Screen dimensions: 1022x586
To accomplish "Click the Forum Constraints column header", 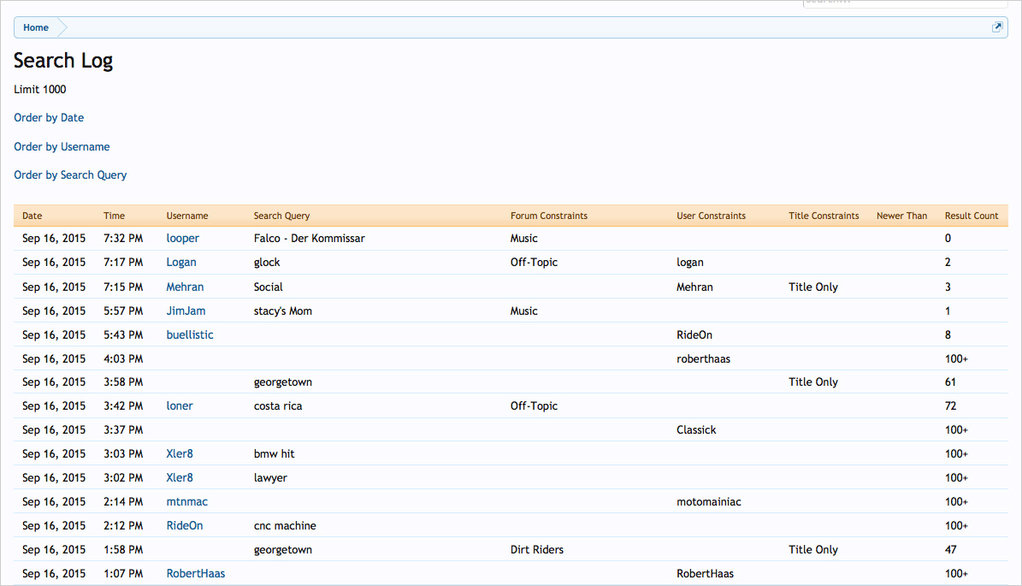I will [x=549, y=216].
